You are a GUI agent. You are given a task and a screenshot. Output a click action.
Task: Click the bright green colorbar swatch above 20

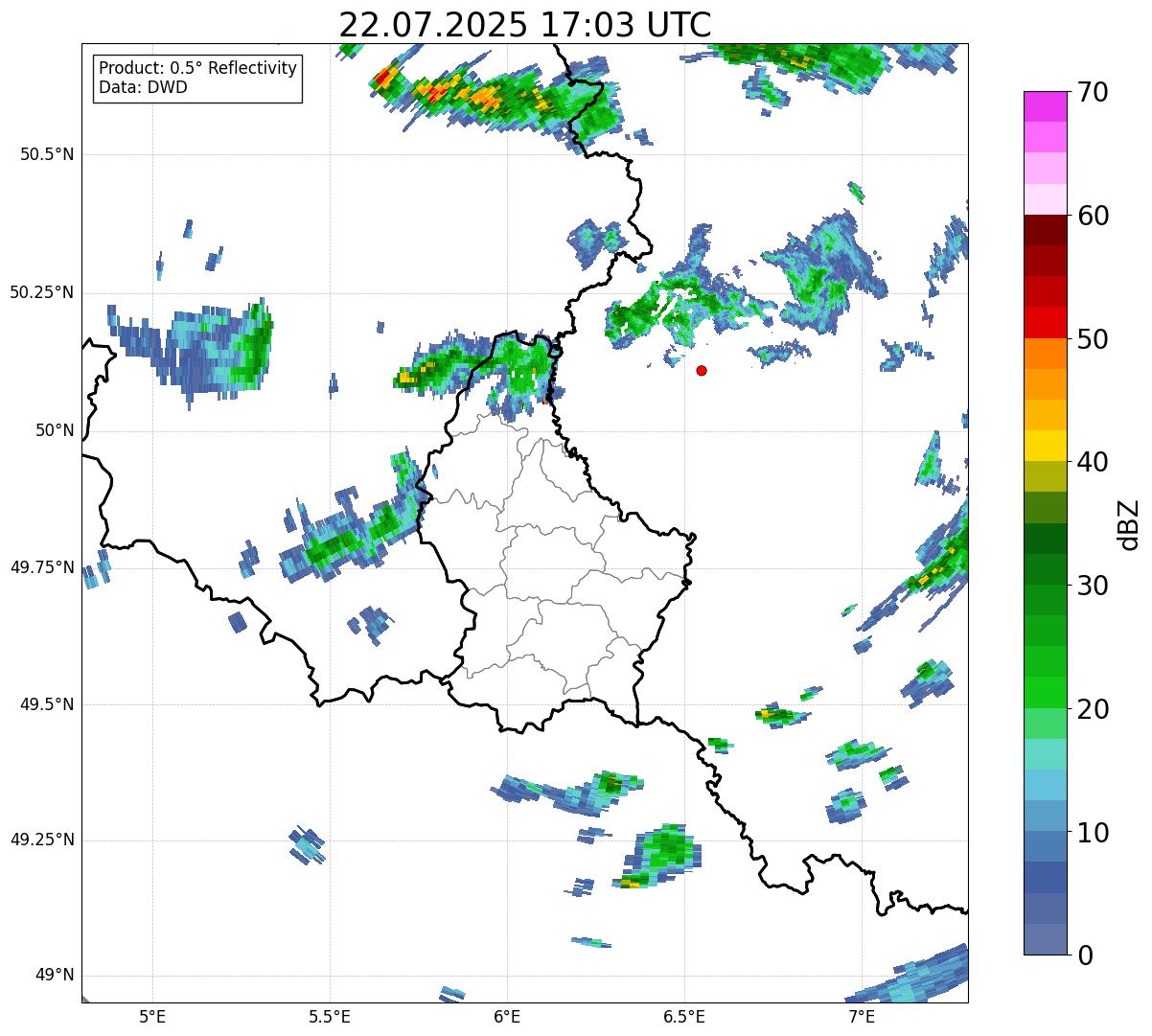[1045, 693]
